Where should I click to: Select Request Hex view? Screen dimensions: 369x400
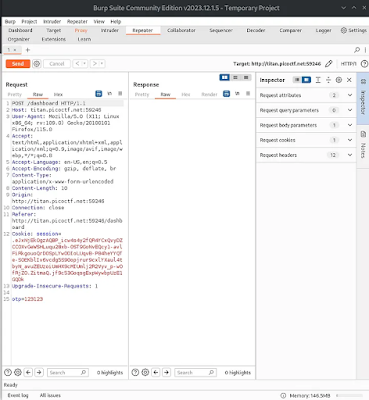(x=58, y=94)
